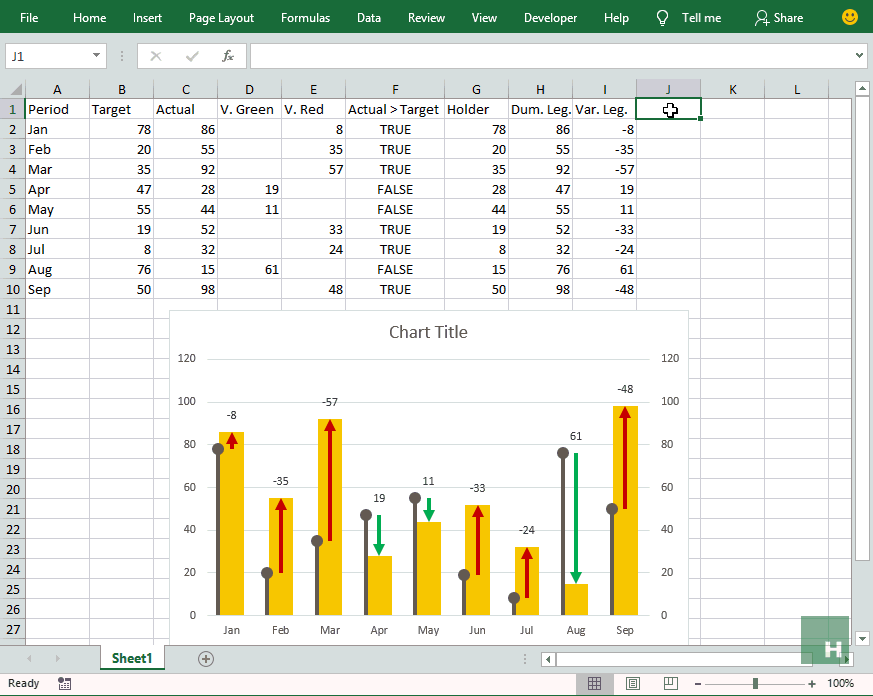Click the smiley feedback icon
873x696 pixels.
(850, 17)
